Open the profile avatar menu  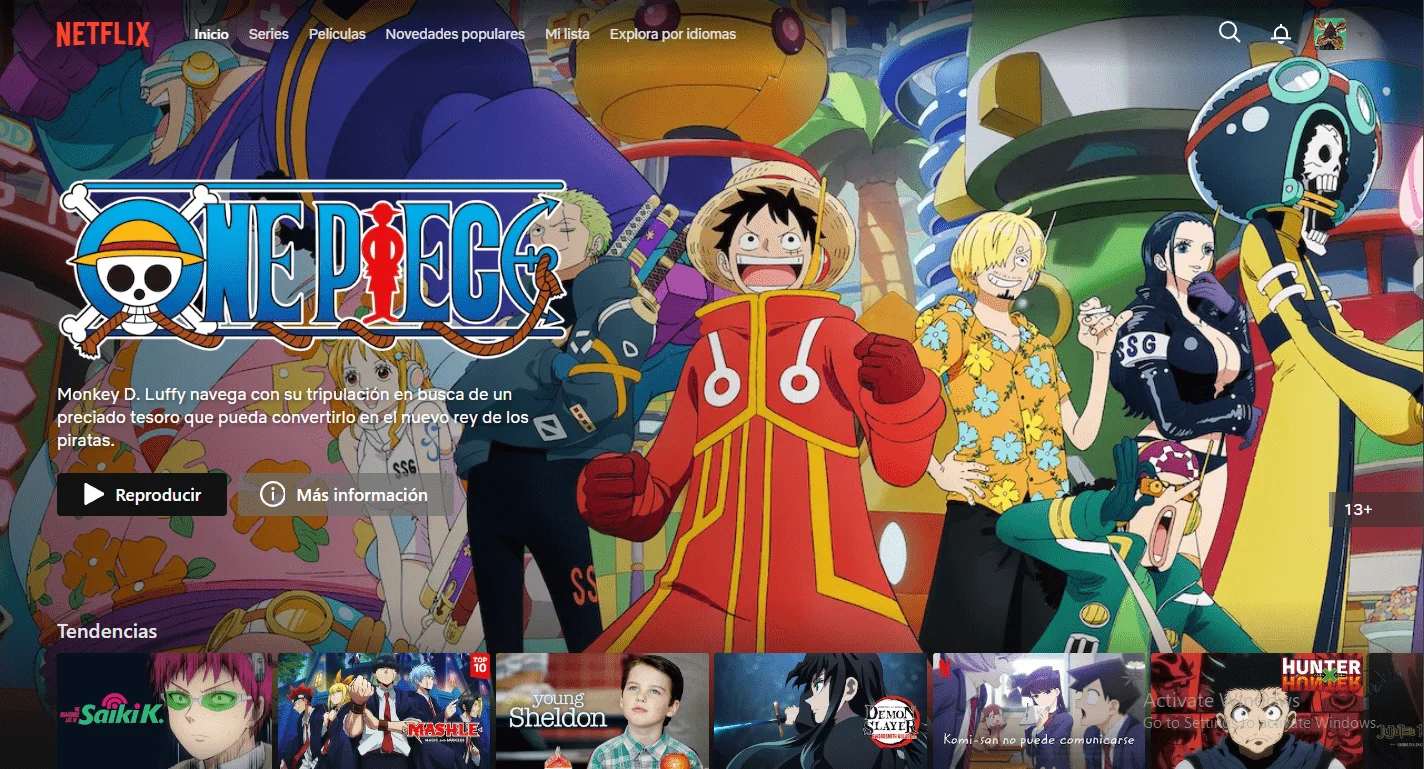pos(1330,34)
